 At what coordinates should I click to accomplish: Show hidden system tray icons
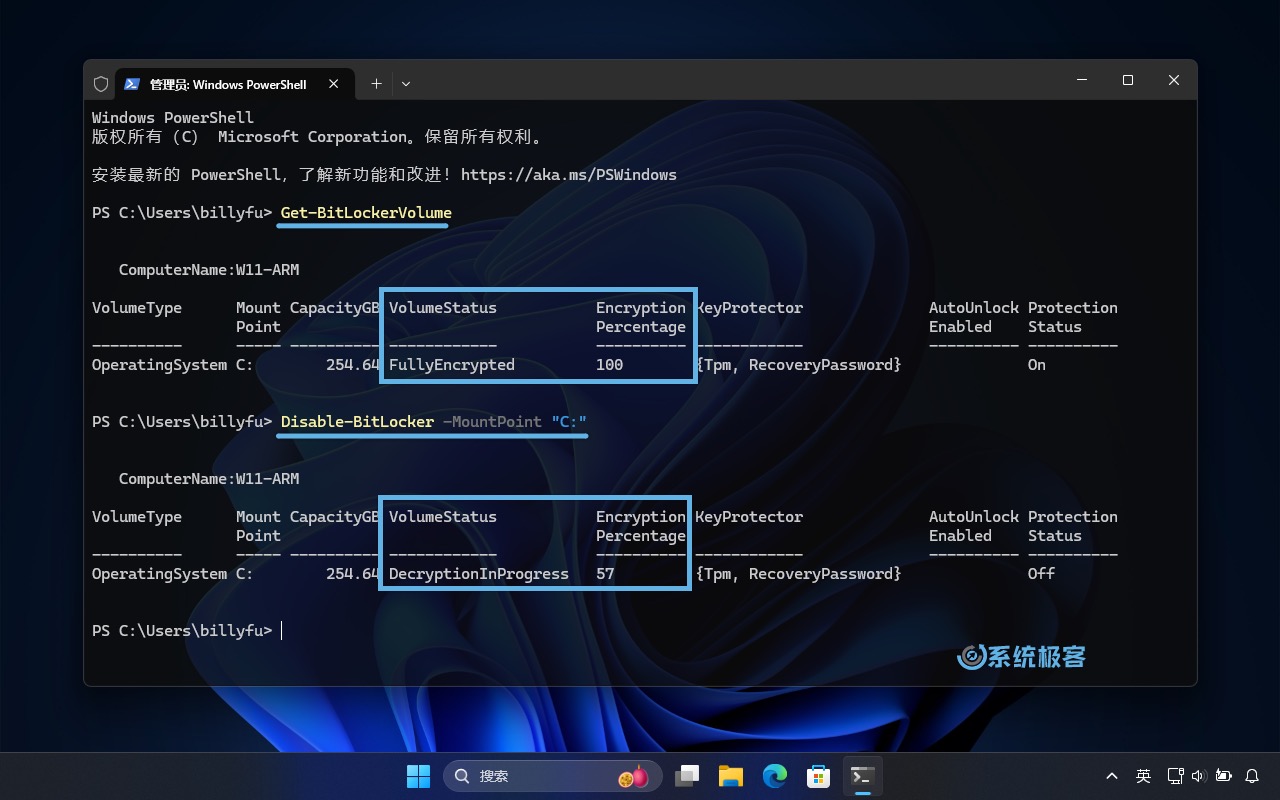point(1112,776)
